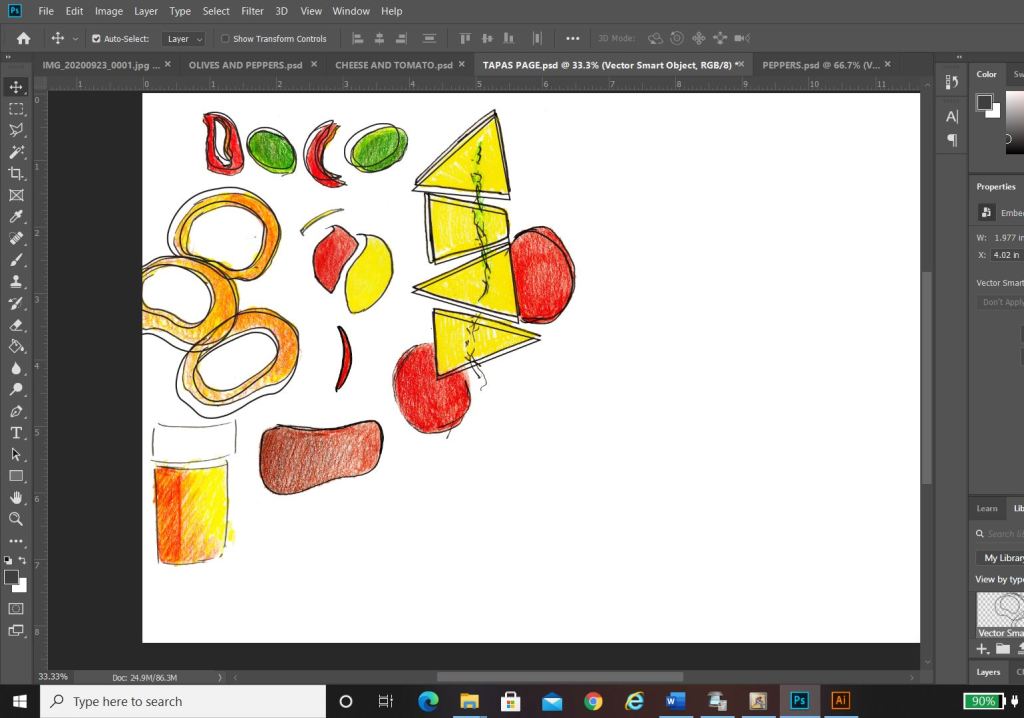The height and width of the screenshot is (718, 1024).
Task: Pick the Magic Wand tool
Action: (x=16, y=152)
